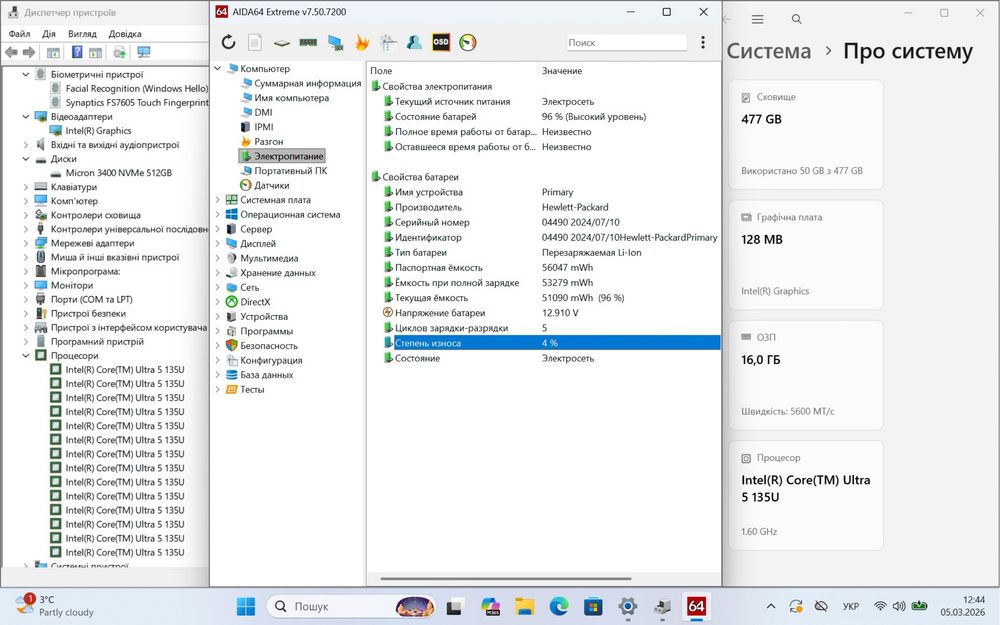Open the Довідка menu in Device Manager

click(125, 34)
